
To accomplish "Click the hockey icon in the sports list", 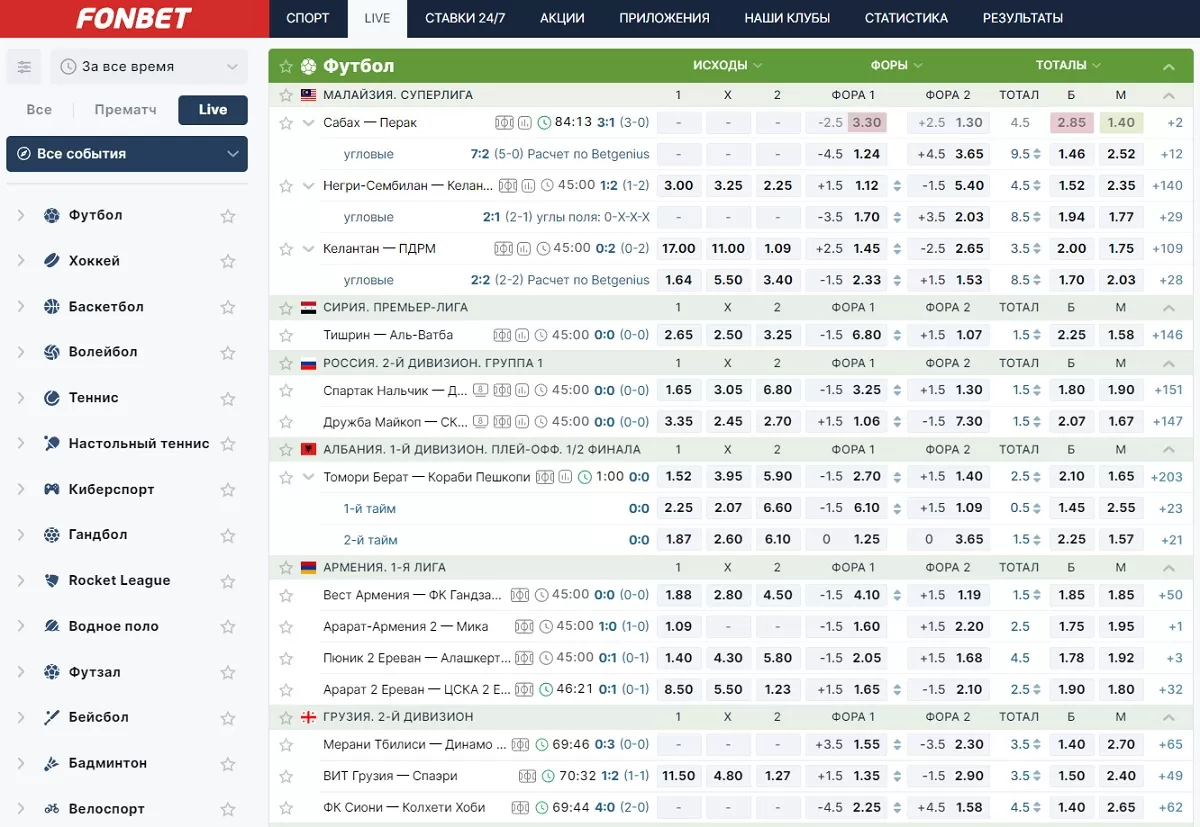I will point(52,261).
